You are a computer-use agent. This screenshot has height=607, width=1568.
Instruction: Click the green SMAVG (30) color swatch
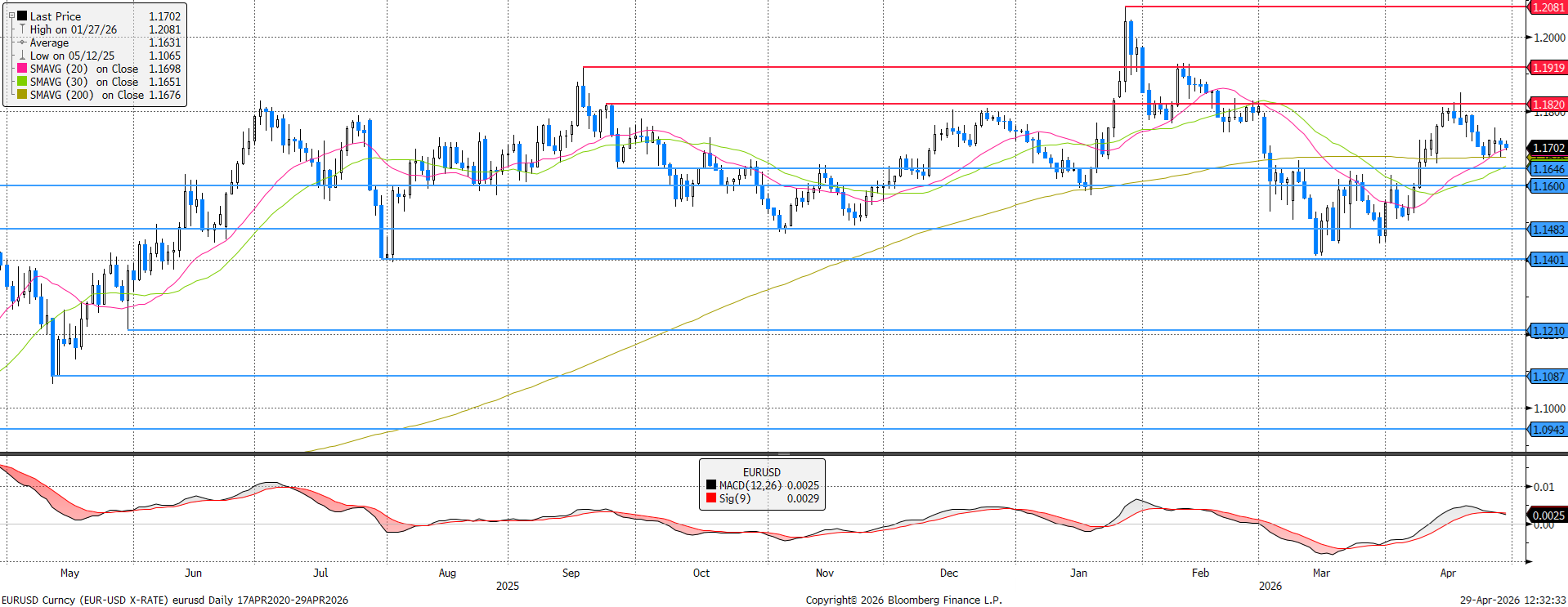(x=22, y=82)
